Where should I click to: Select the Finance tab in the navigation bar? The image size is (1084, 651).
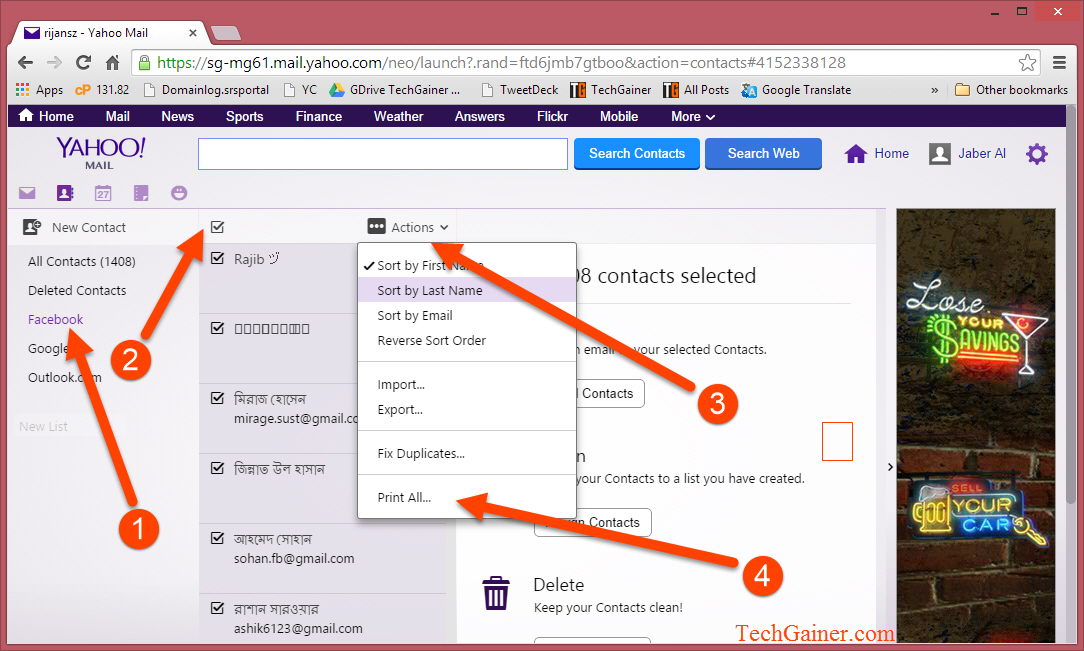(318, 116)
